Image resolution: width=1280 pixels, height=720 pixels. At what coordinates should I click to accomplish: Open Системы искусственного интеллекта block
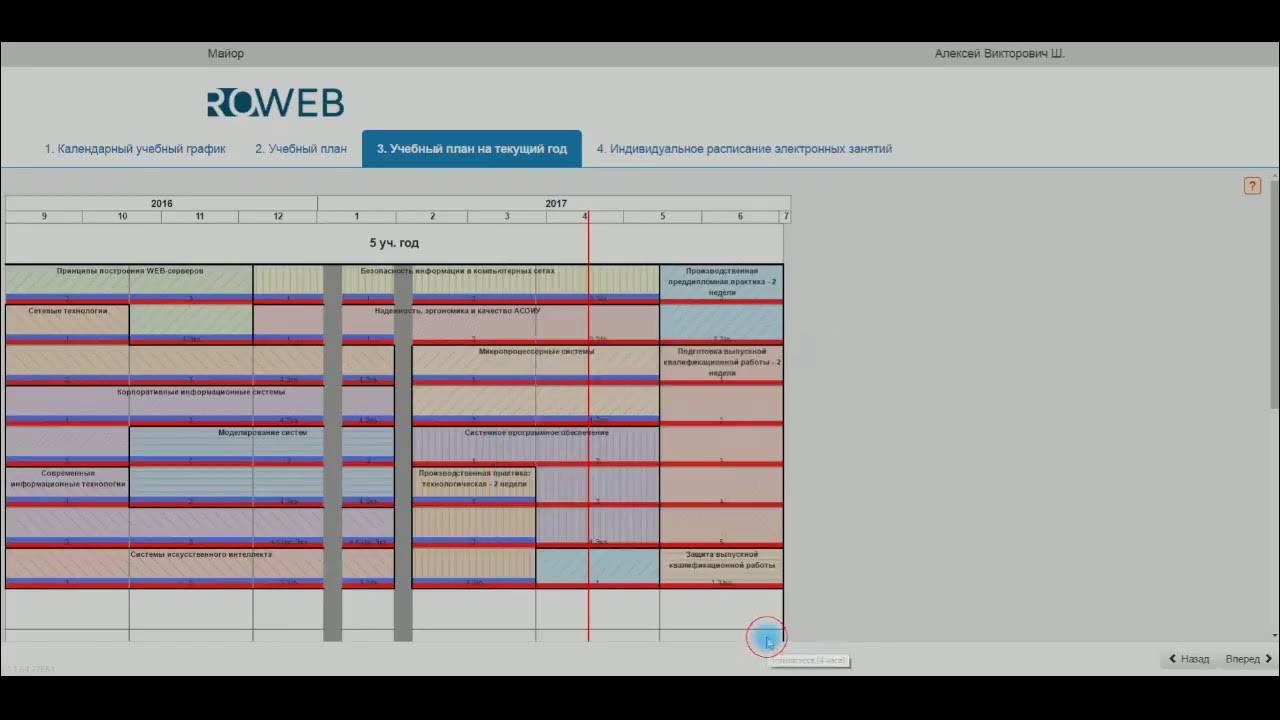pyautogui.click(x=200, y=567)
